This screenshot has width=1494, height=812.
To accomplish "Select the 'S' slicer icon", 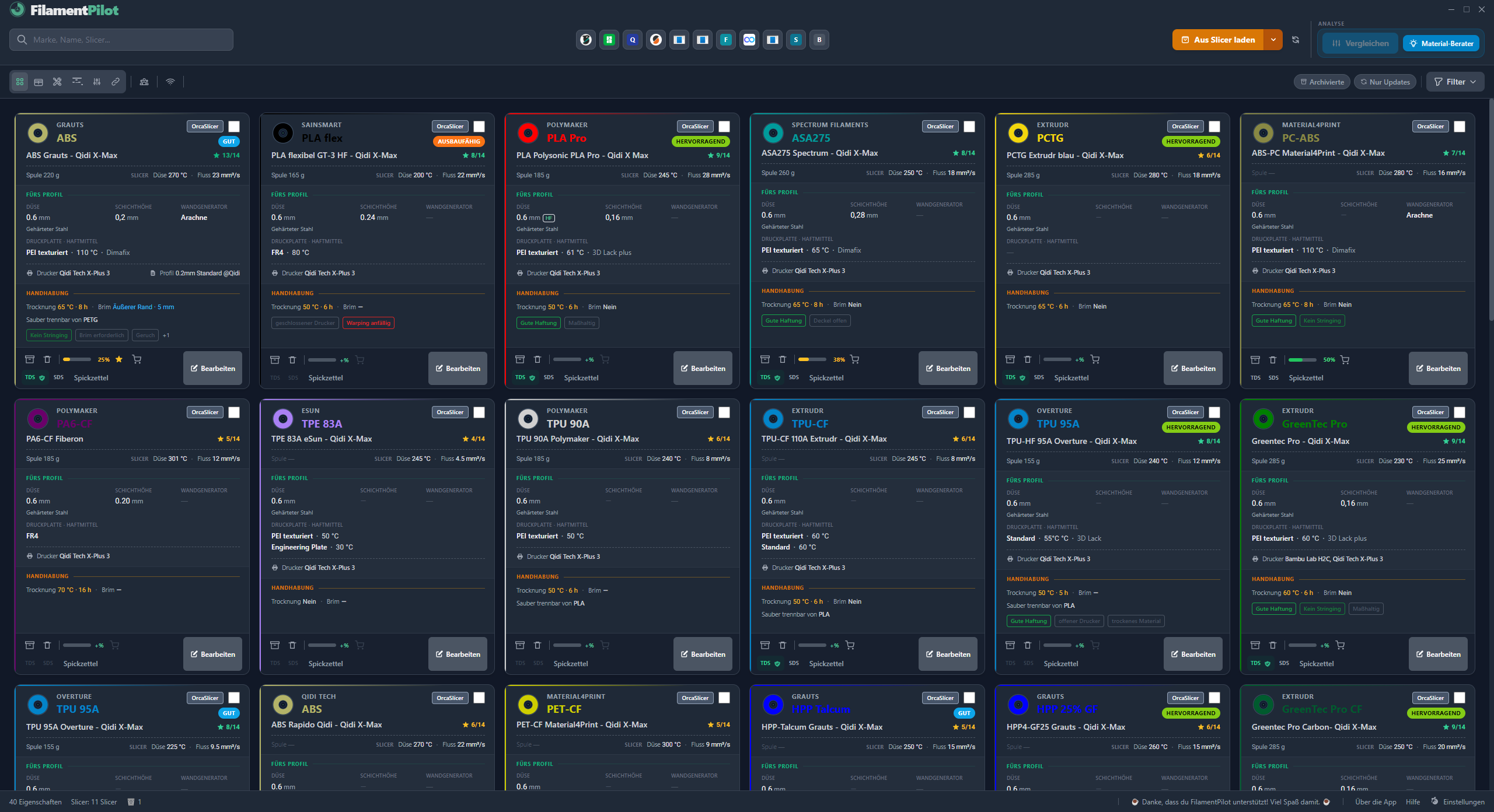I will tap(796, 40).
